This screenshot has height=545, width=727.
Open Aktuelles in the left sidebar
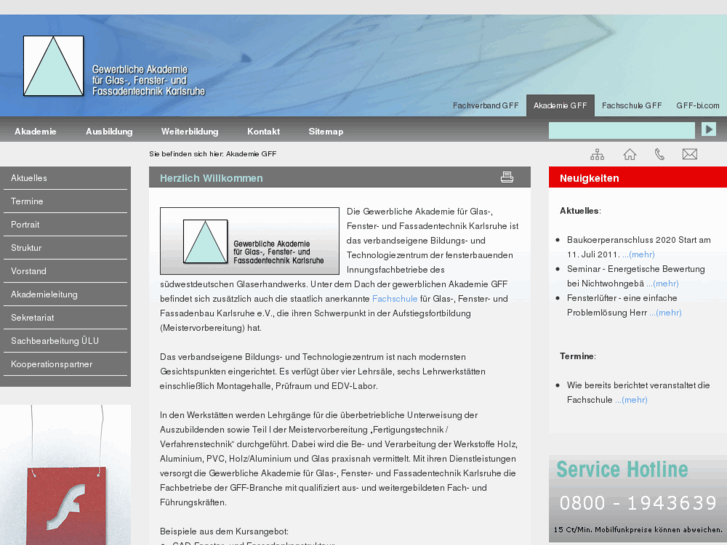click(x=65, y=178)
